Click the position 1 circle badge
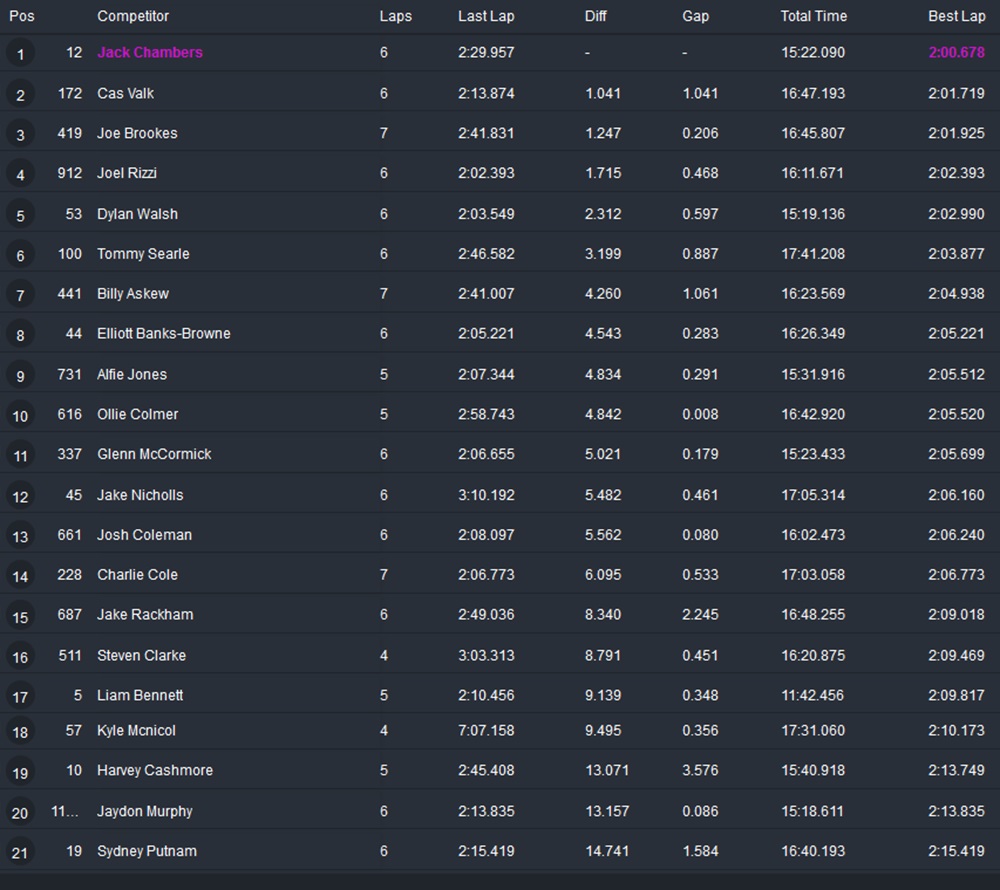This screenshot has height=890, width=1000. (20, 54)
